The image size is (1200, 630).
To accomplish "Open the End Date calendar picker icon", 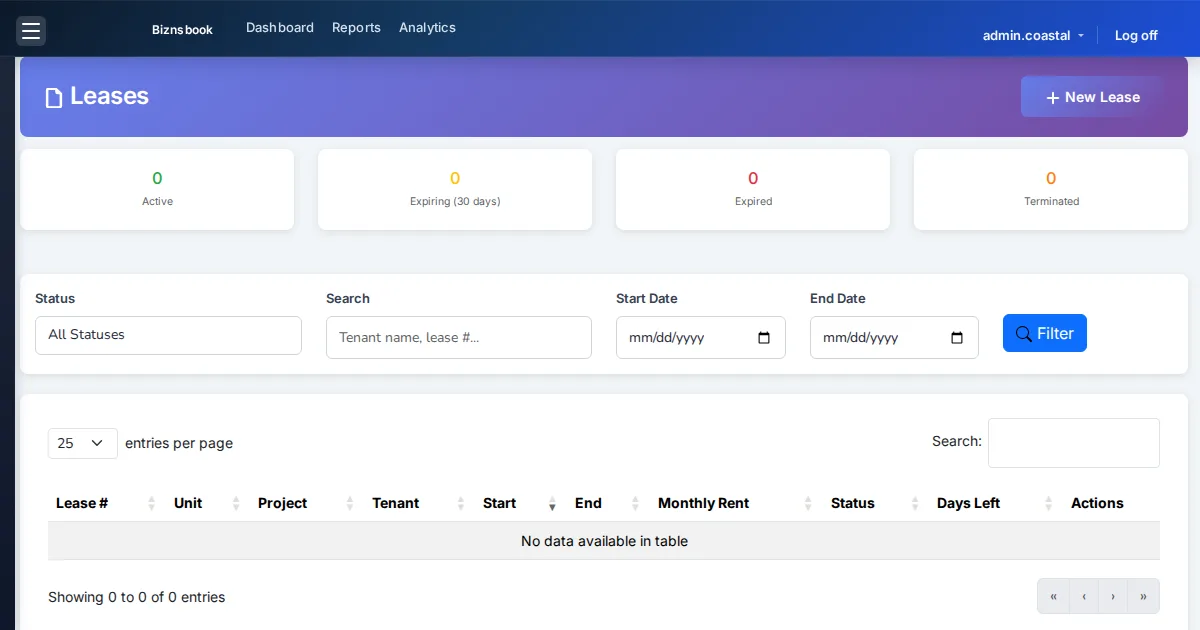I will (x=957, y=338).
